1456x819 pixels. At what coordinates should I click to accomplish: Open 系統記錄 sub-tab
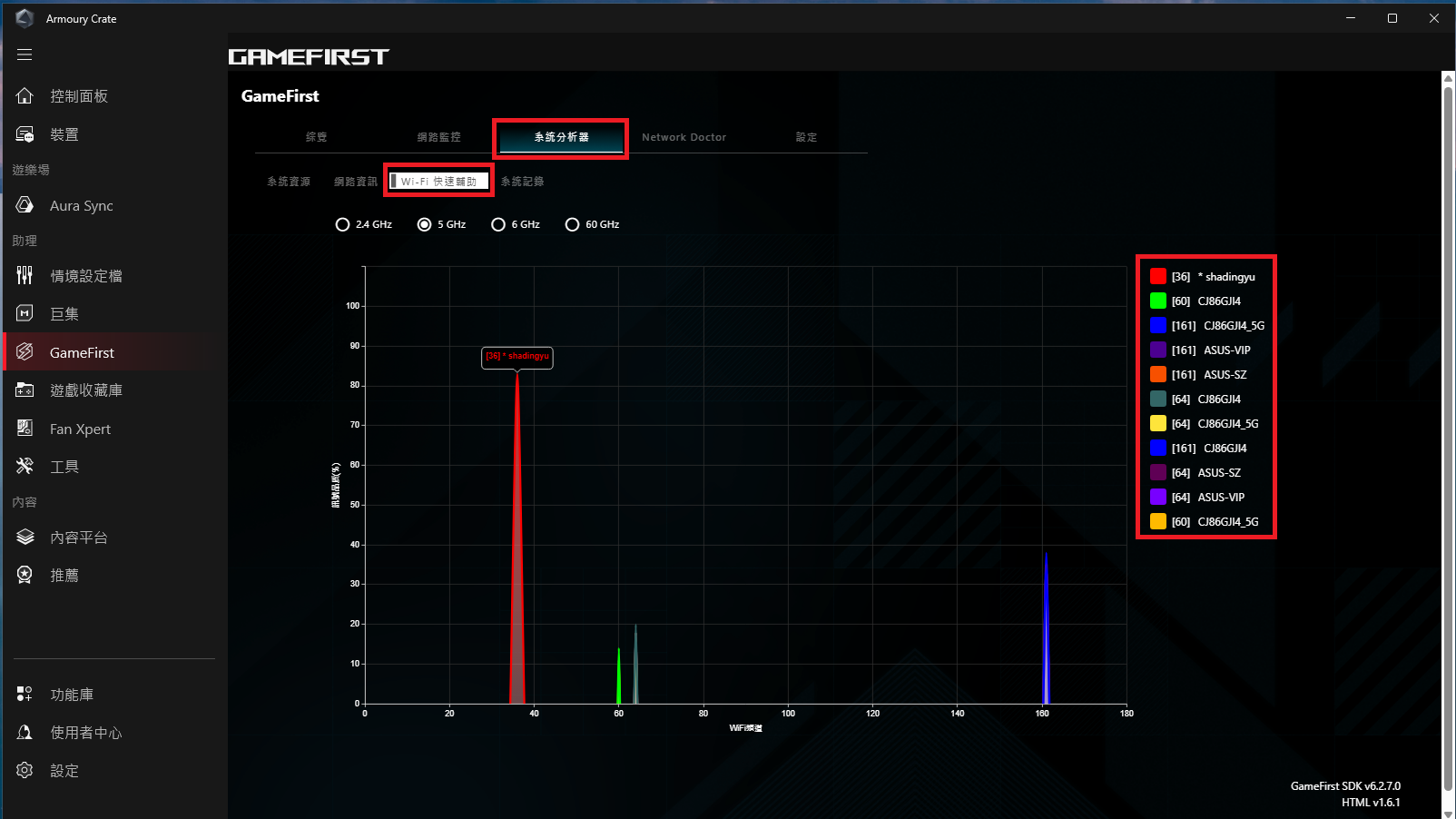click(x=522, y=182)
